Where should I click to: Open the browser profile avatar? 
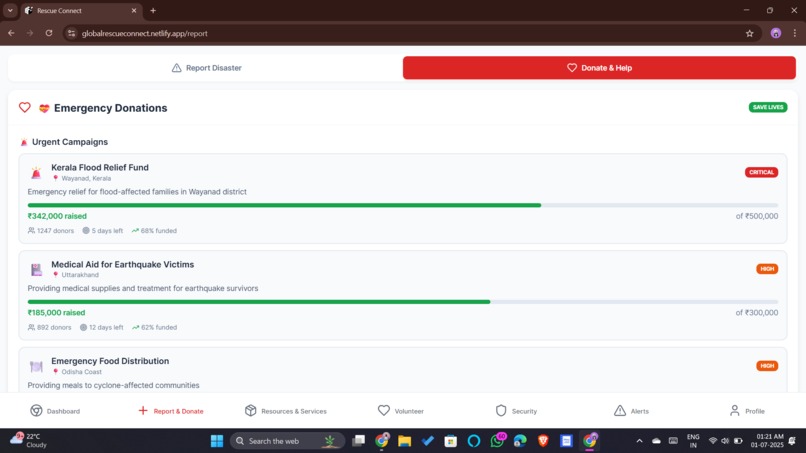776,33
